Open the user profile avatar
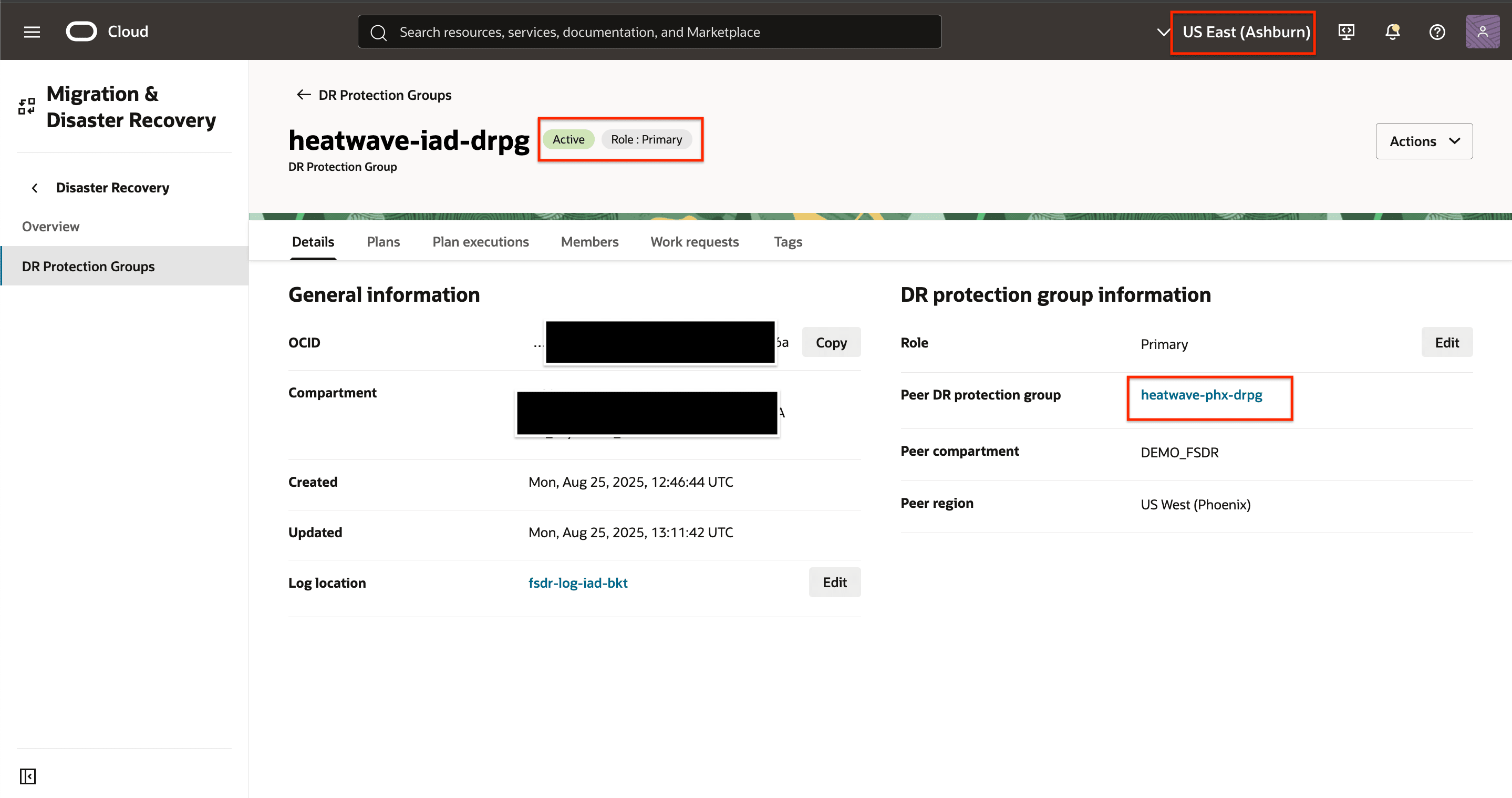 (x=1482, y=32)
